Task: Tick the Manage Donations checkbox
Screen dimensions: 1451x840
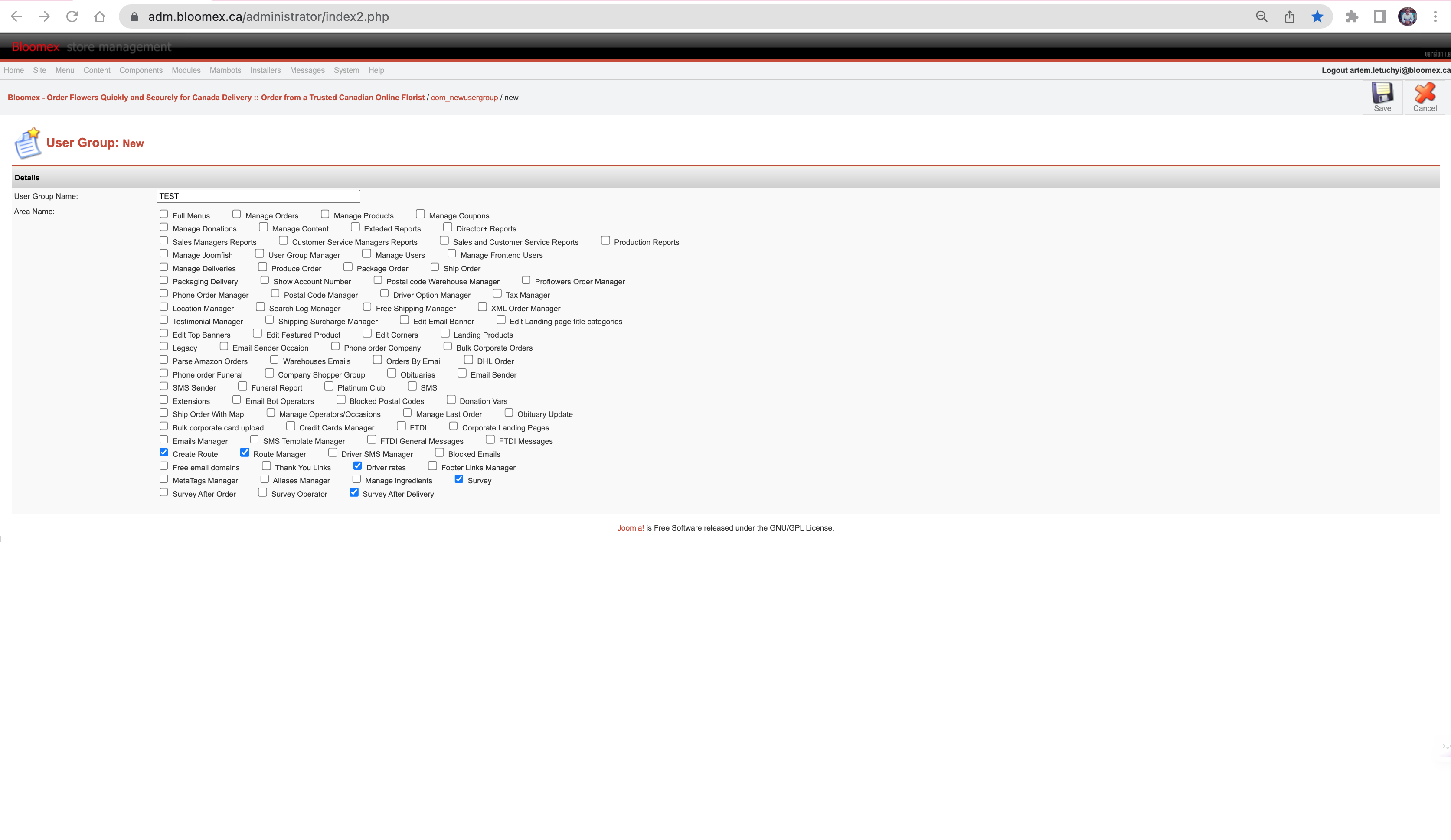Action: point(163,227)
